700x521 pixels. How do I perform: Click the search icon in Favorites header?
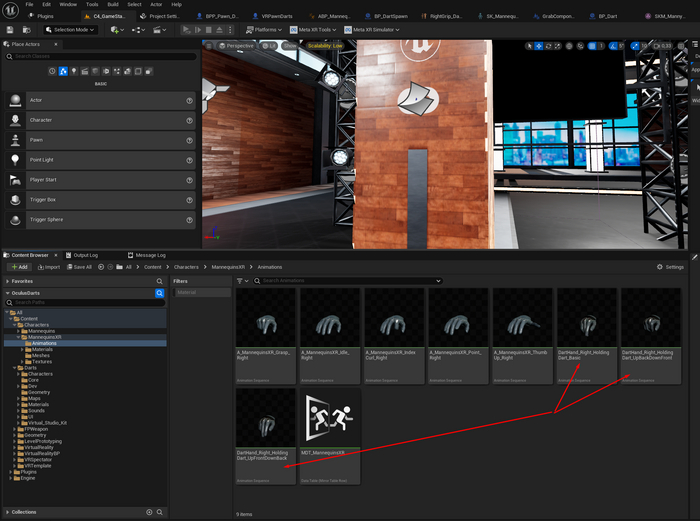point(159,282)
